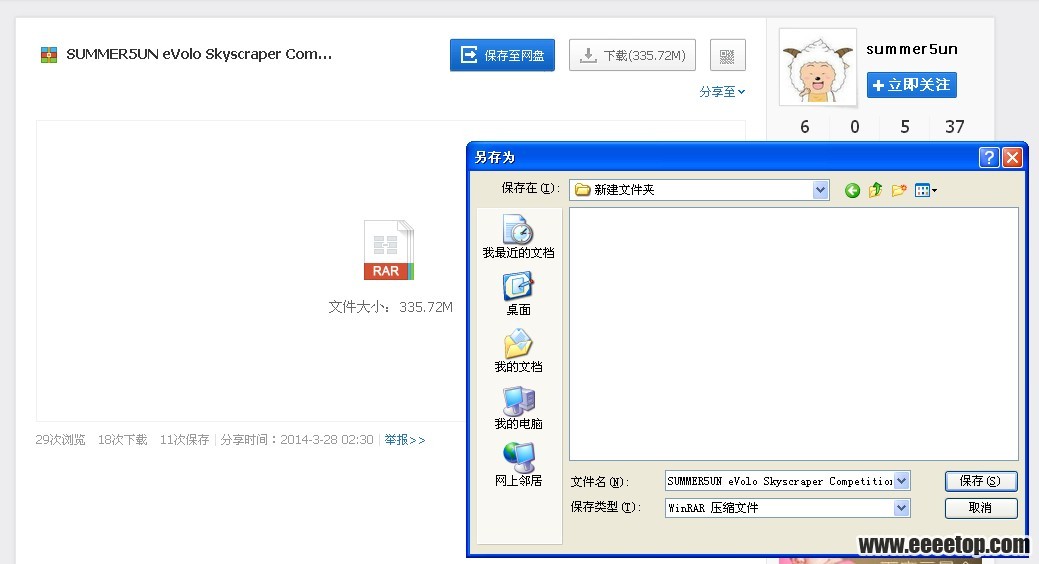1039x564 pixels.
Task: Click the 5 count in user stats
Action: coord(904,127)
